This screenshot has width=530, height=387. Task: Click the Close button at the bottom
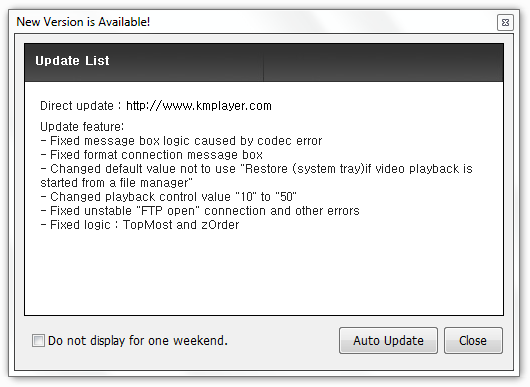click(x=473, y=340)
